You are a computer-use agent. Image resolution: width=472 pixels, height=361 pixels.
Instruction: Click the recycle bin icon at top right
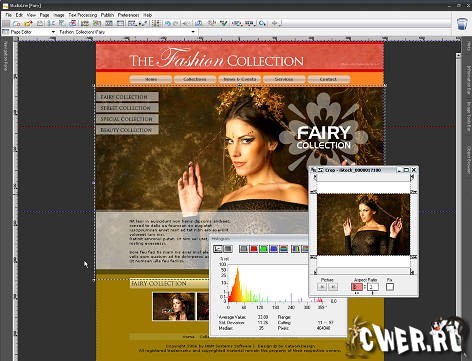tap(462, 24)
